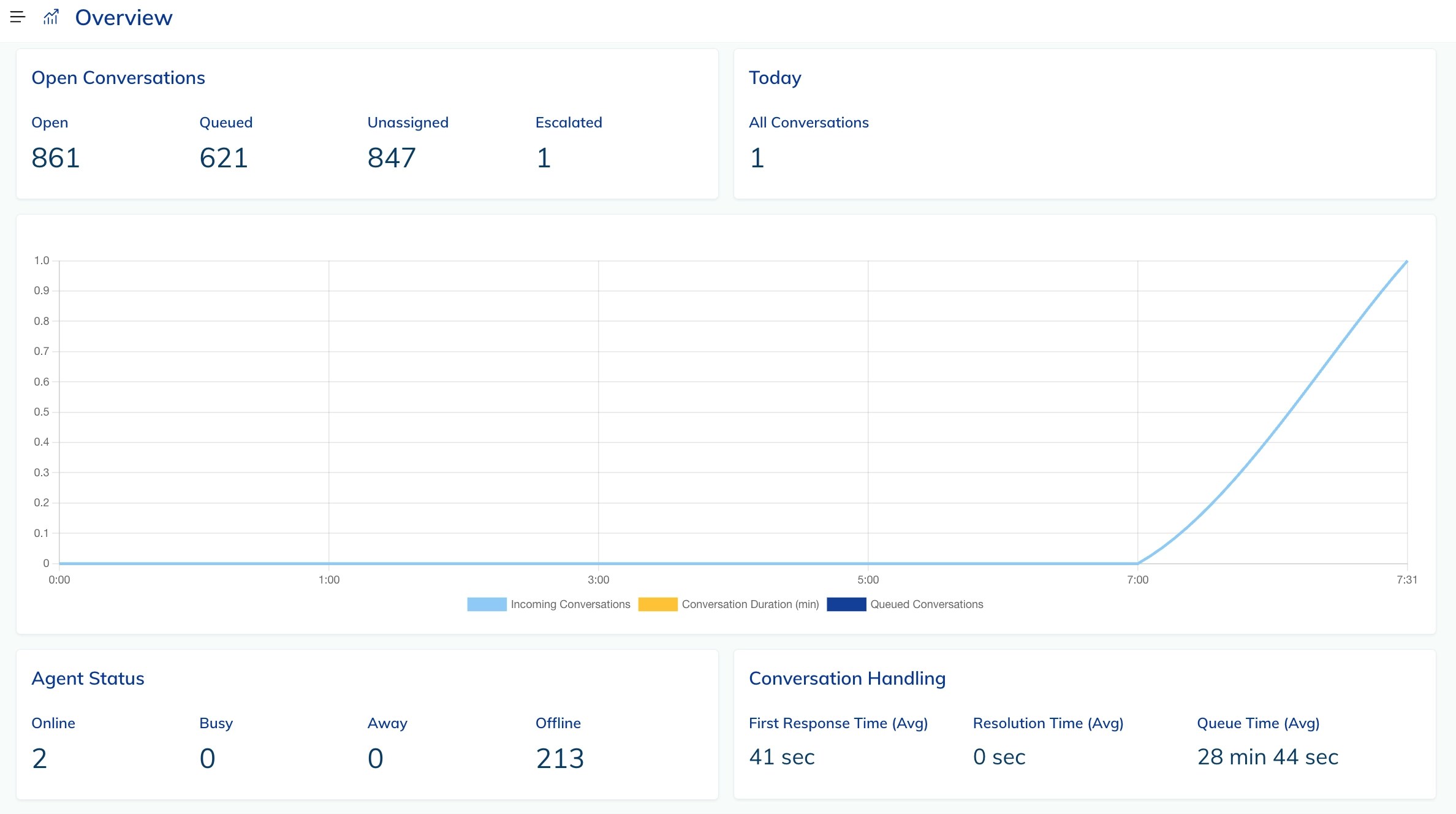Toggle Conversation Duration yellow legend swatch
Screen dimensions: 1456x814
pyautogui.click(x=658, y=604)
